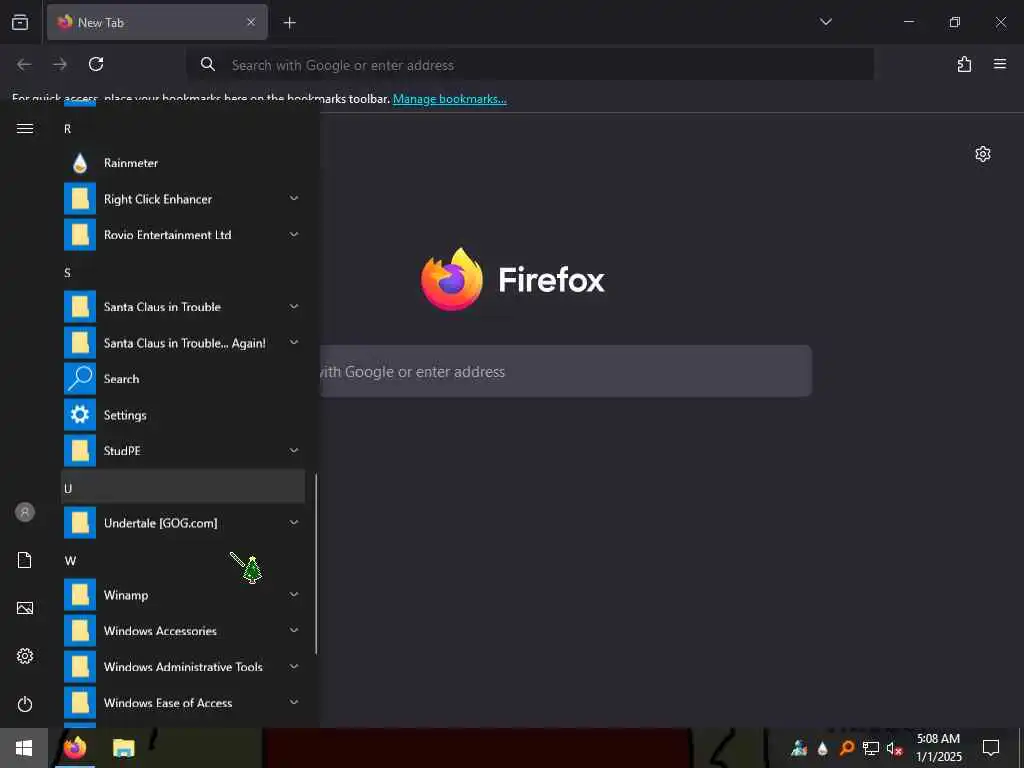This screenshot has height=768, width=1024.
Task: Click the List all tabs dropdown arrow
Action: pyautogui.click(x=825, y=22)
